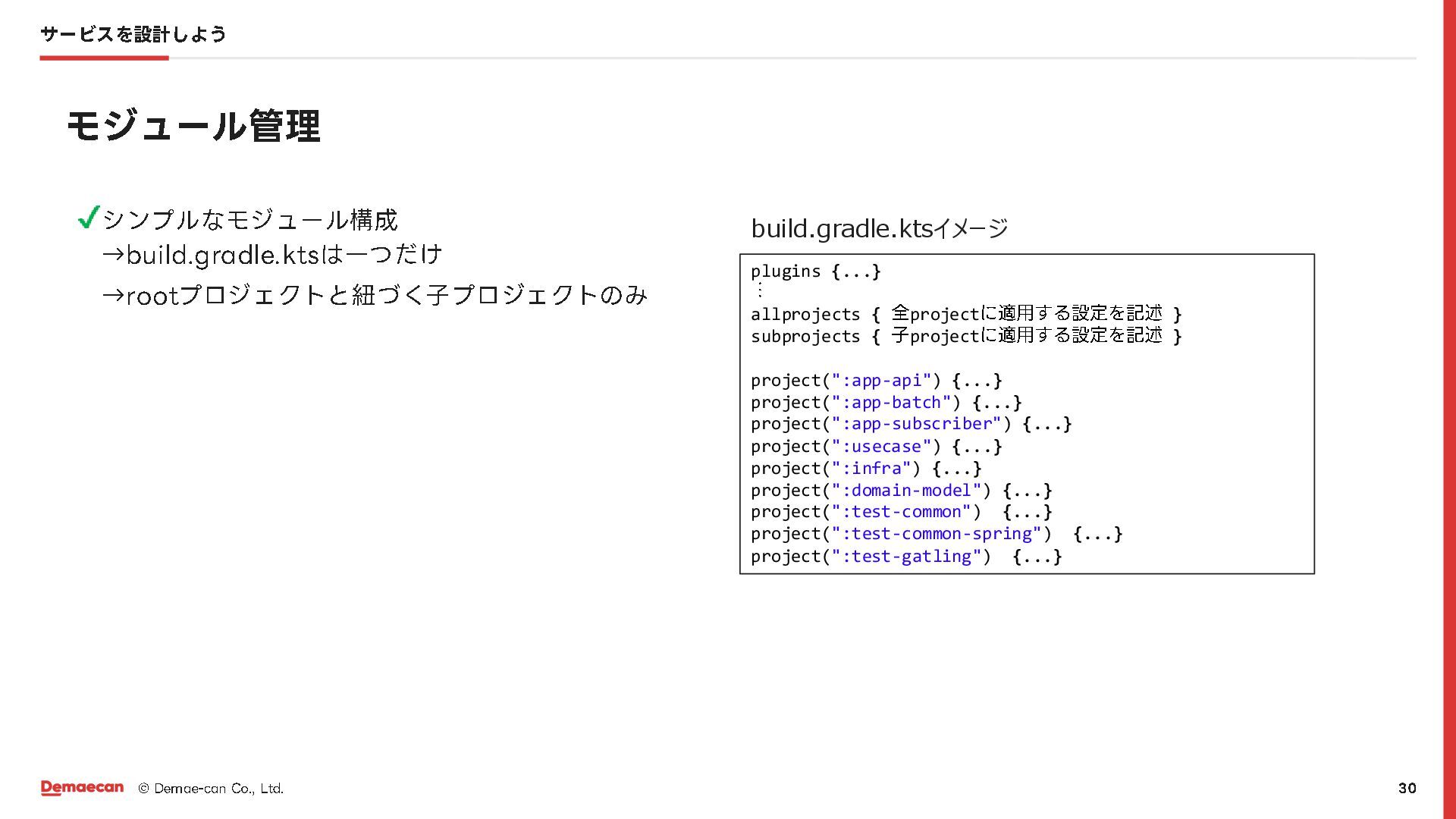1456x819 pixels.
Task: Click the subprojects code line
Action: click(965, 336)
